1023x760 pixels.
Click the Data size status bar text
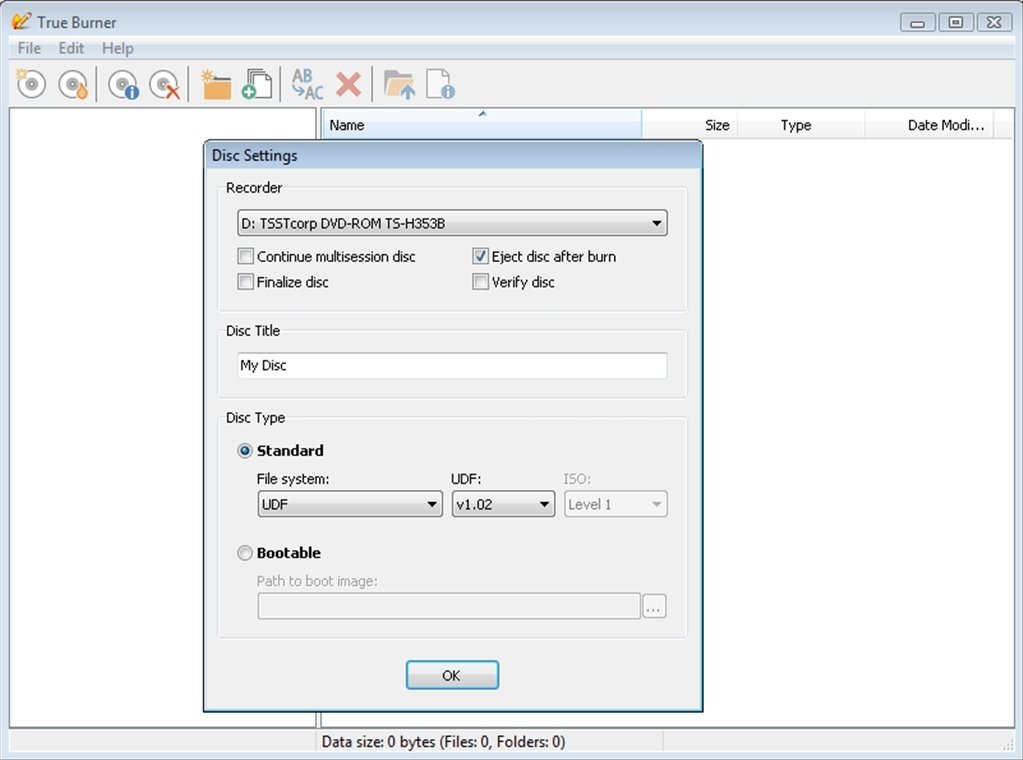444,742
